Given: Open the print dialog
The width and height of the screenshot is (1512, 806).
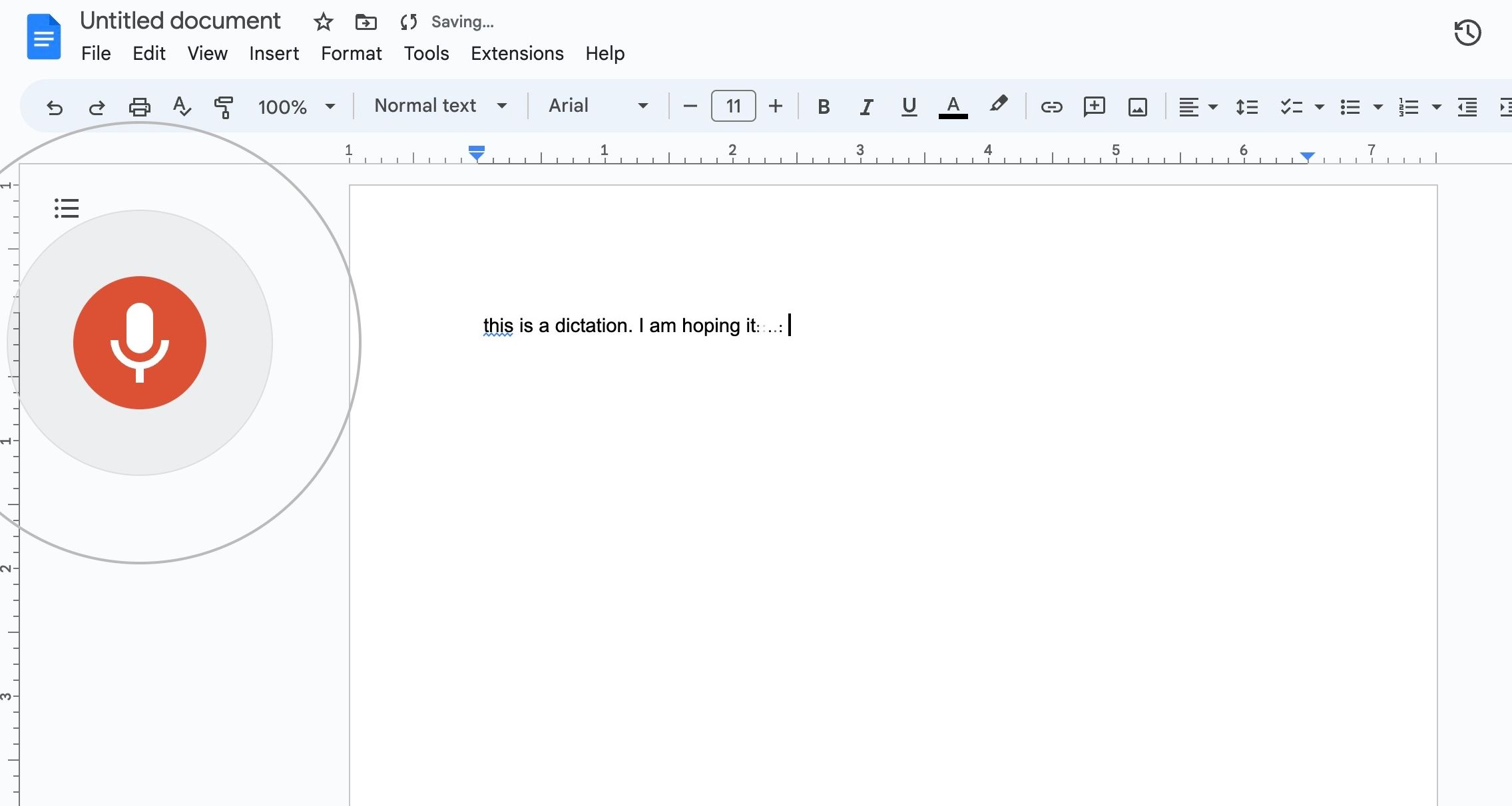Looking at the screenshot, I should coord(139,106).
